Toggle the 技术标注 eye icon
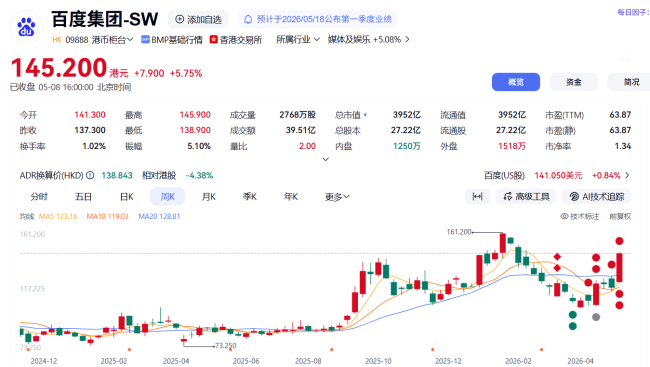The height and width of the screenshot is (367, 650). point(564,216)
